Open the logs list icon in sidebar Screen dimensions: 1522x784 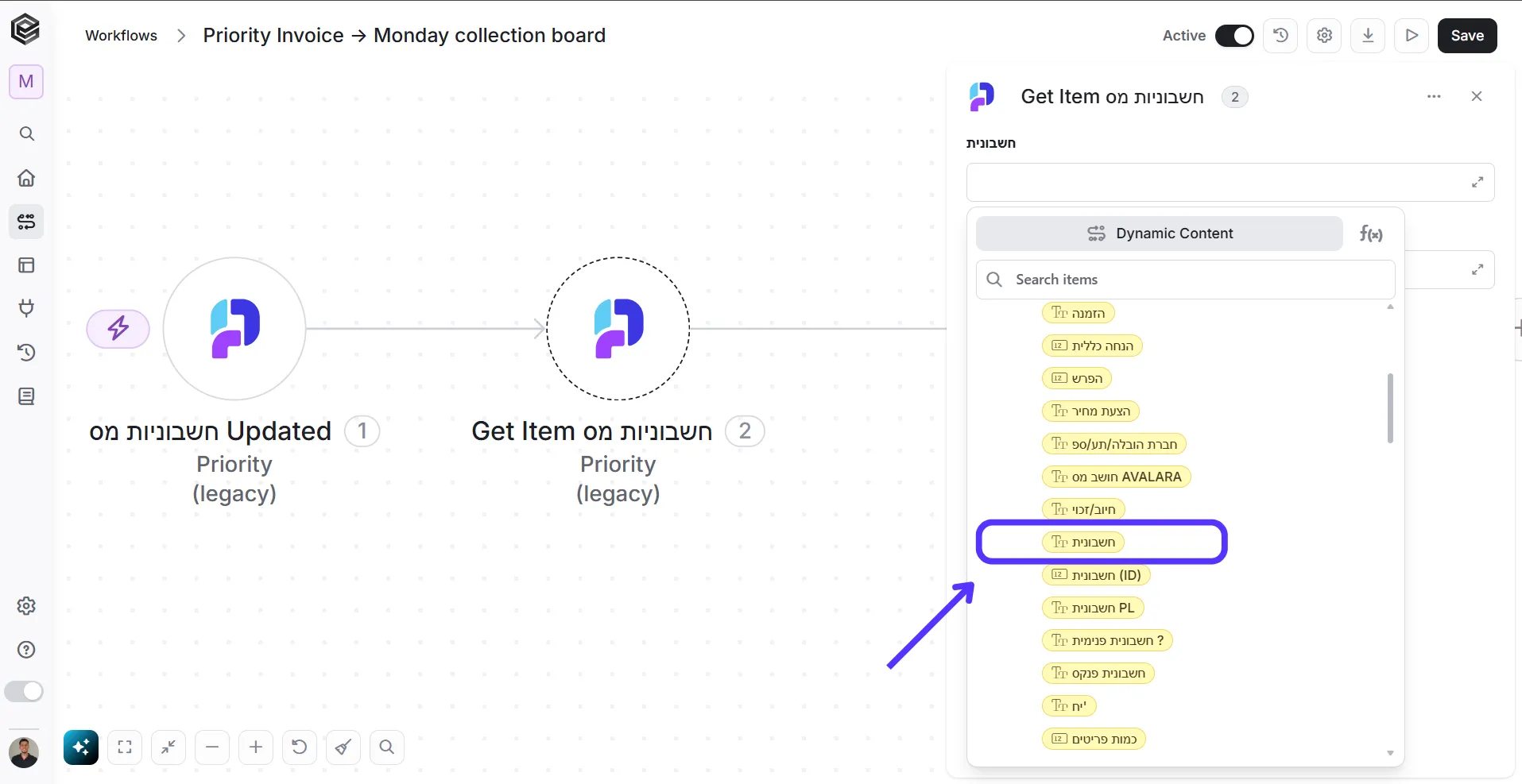[26, 396]
